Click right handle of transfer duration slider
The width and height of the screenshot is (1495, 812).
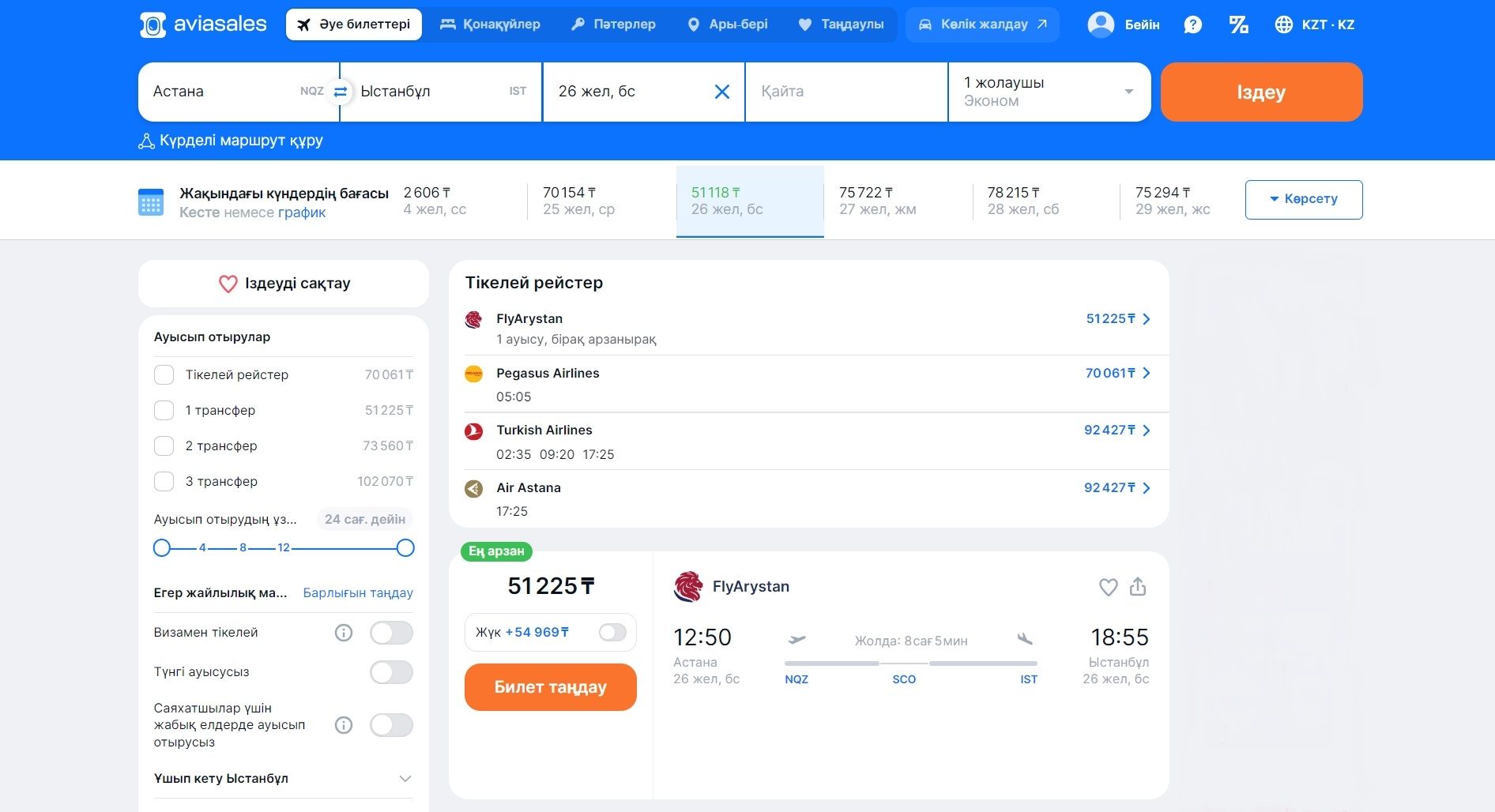[405, 548]
